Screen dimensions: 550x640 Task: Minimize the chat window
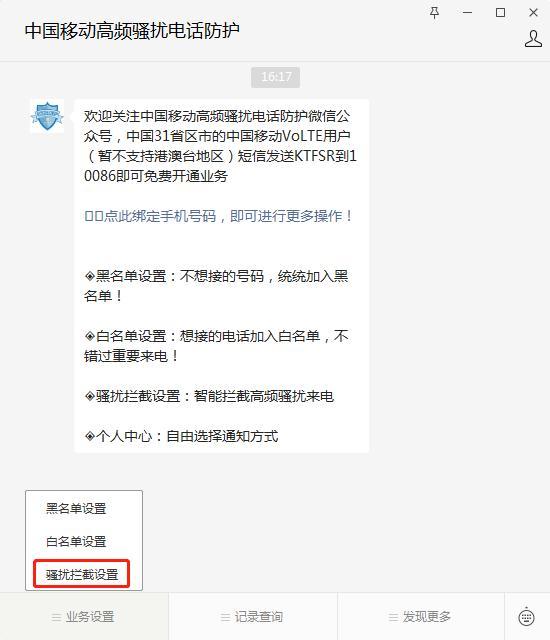tap(468, 13)
